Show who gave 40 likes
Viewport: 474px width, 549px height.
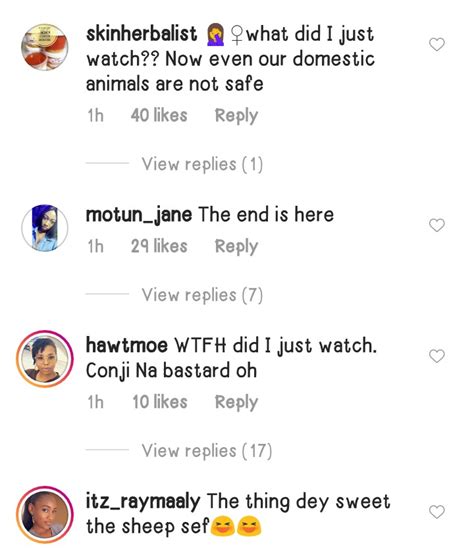tap(159, 115)
